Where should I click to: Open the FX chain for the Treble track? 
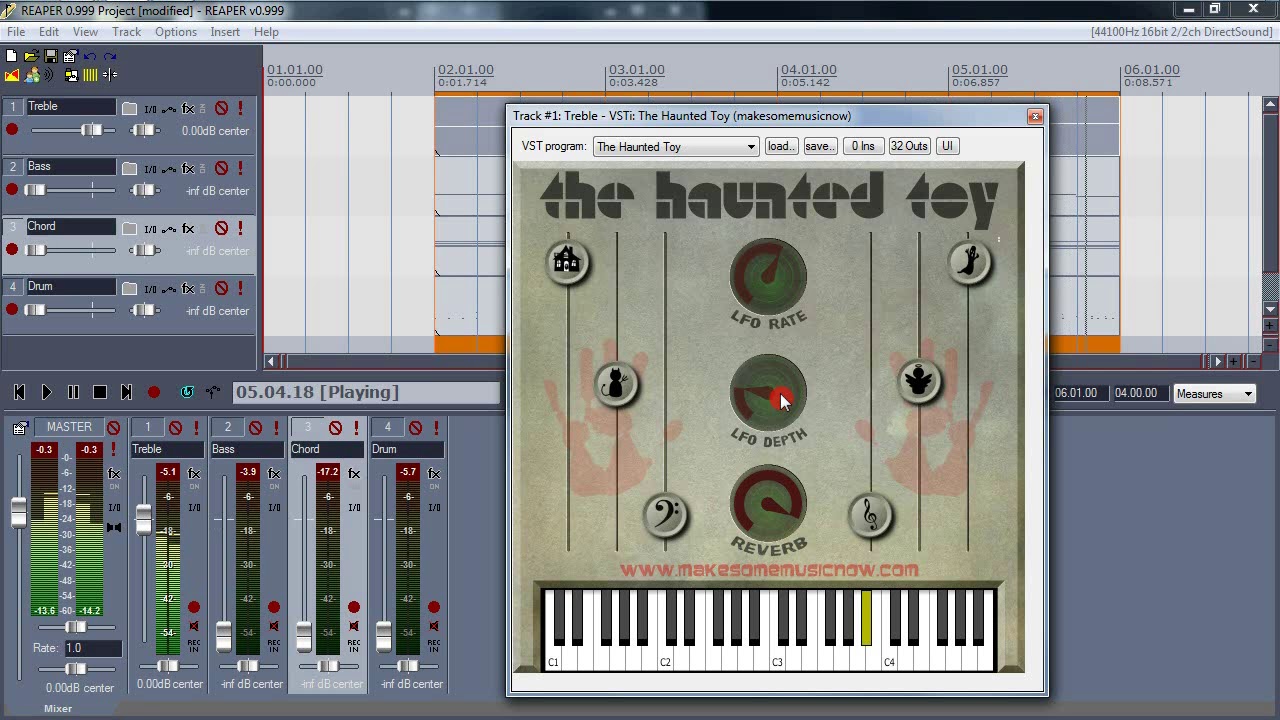[x=188, y=108]
